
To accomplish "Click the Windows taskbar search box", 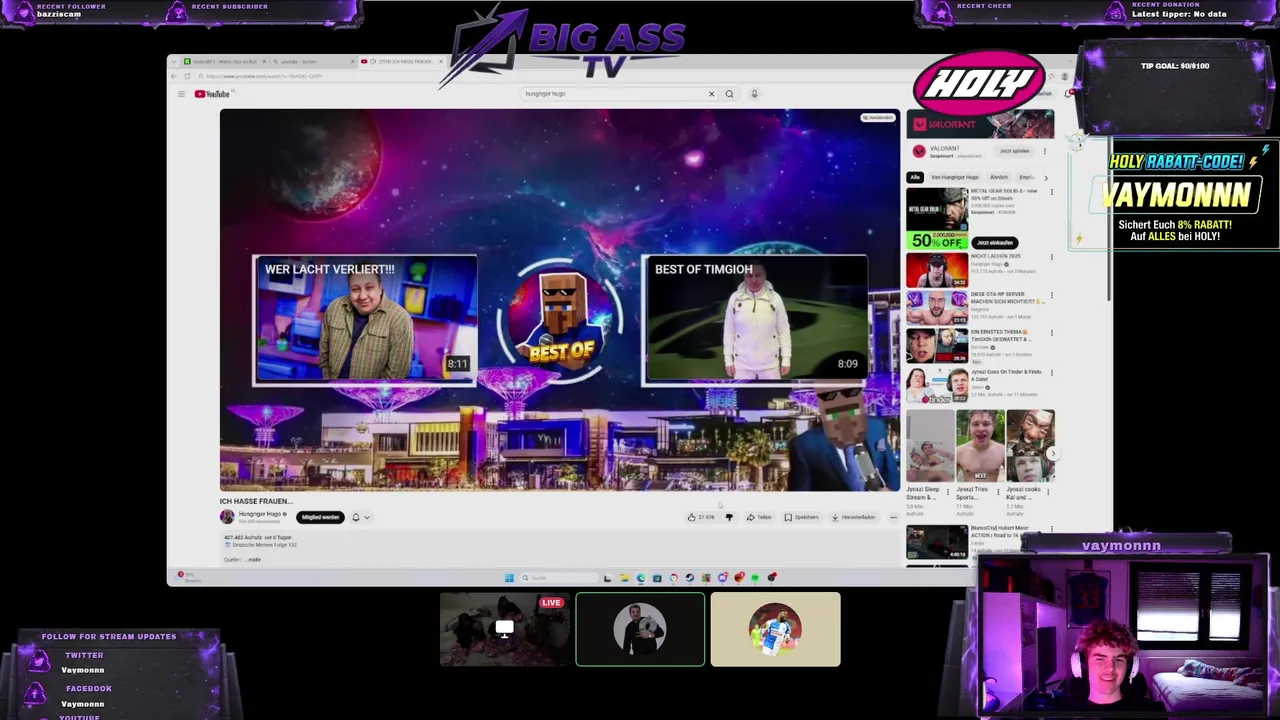I will pos(558,578).
